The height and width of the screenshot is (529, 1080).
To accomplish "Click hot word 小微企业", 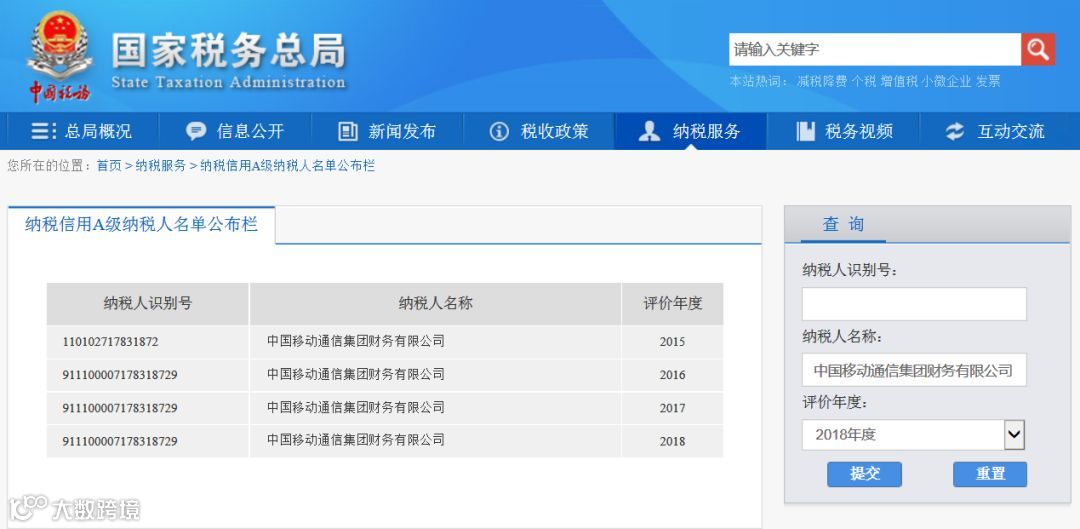I will 946,81.
